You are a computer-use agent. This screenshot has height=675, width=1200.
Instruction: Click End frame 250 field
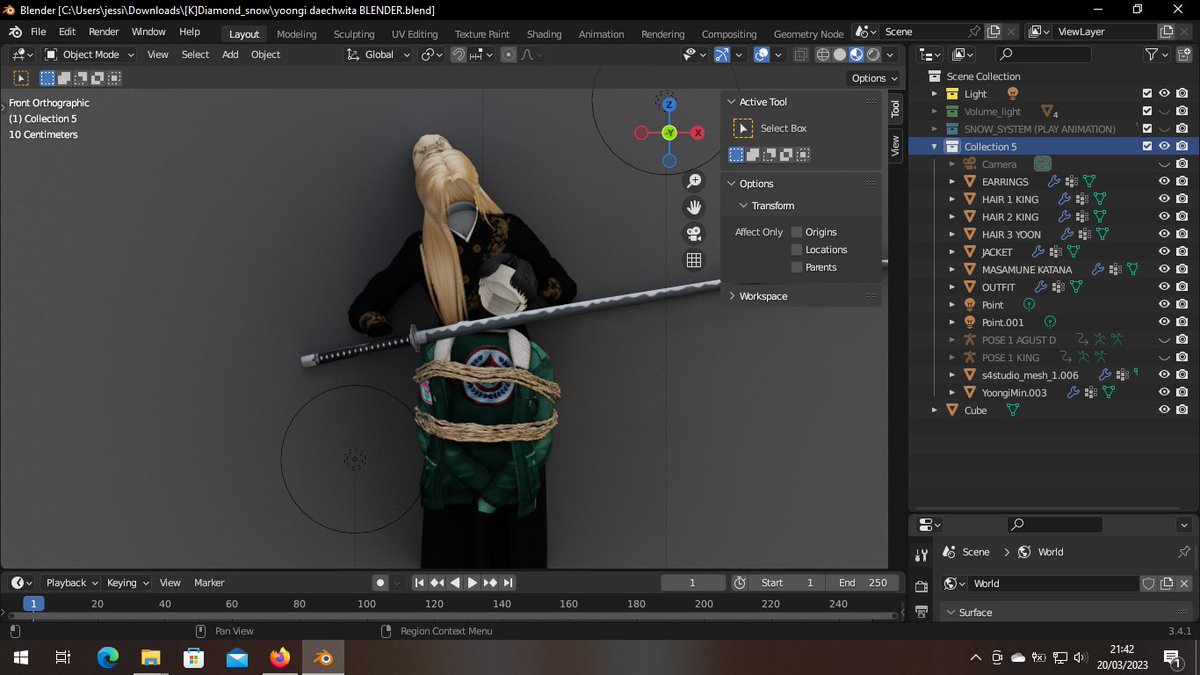pyautogui.click(x=864, y=583)
